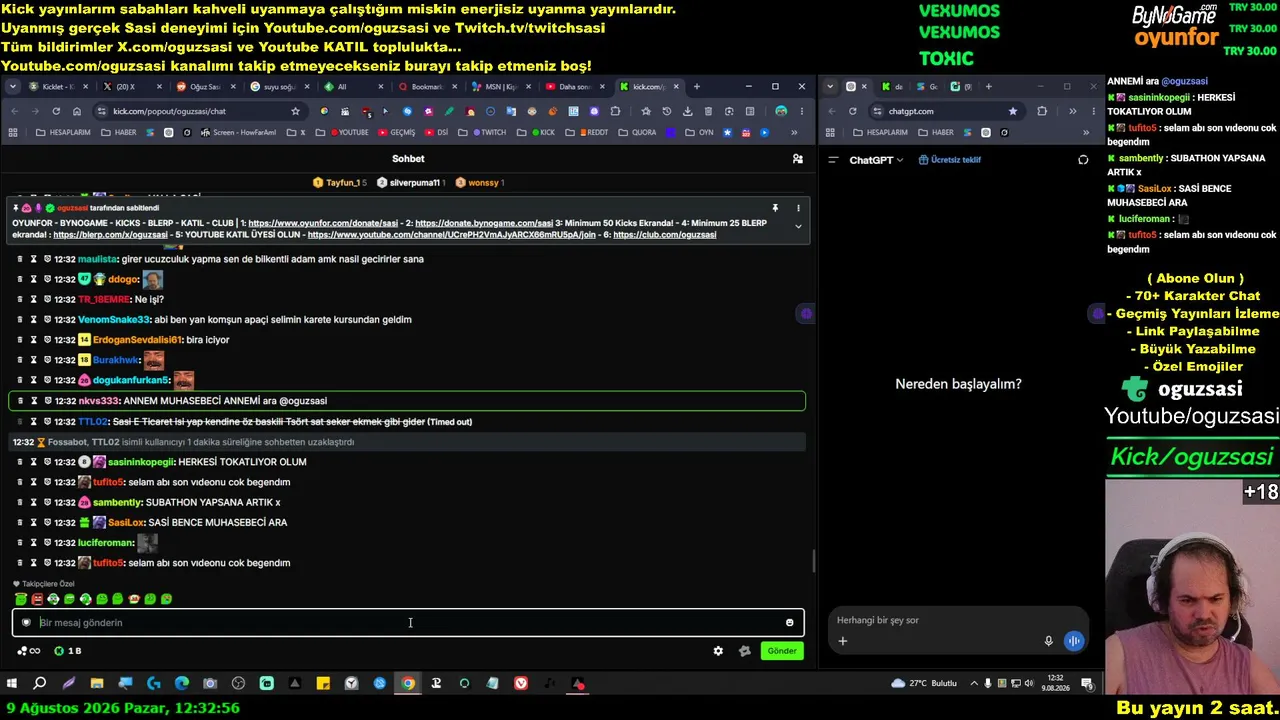Open the GEÇMİŞ bookmark

(397, 132)
